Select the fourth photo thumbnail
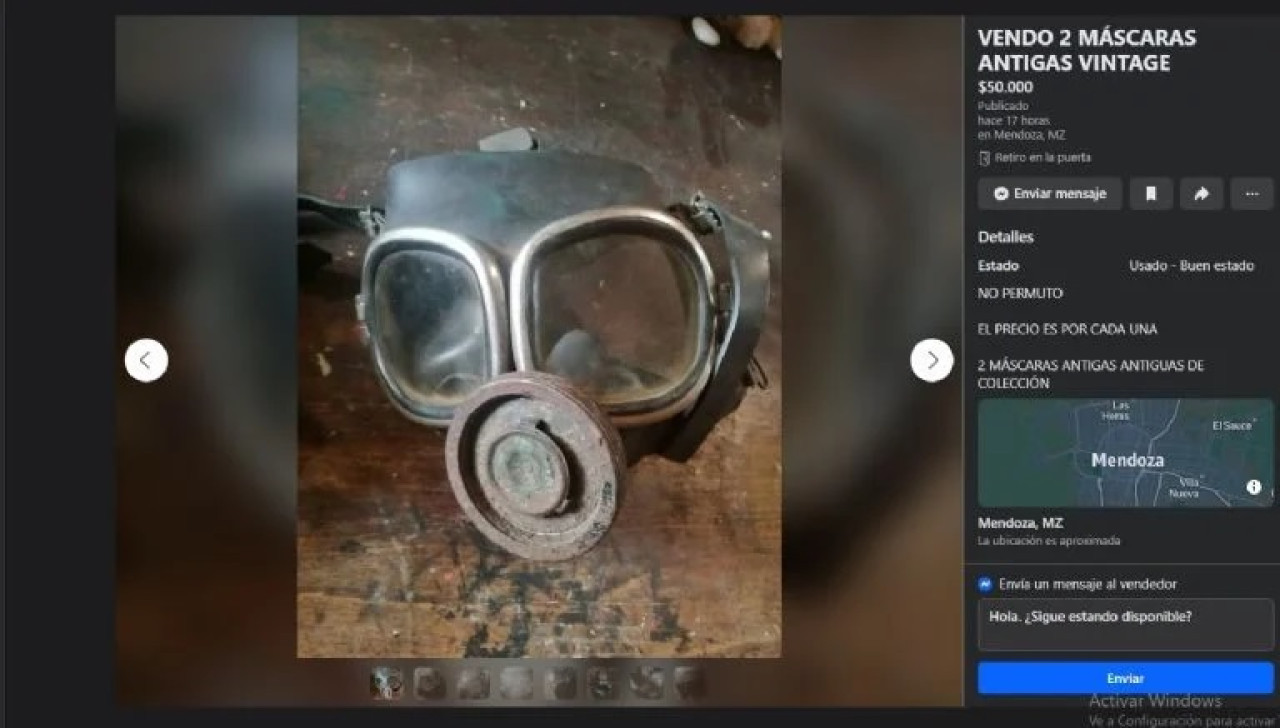Image resolution: width=1280 pixels, height=728 pixels. (x=517, y=683)
